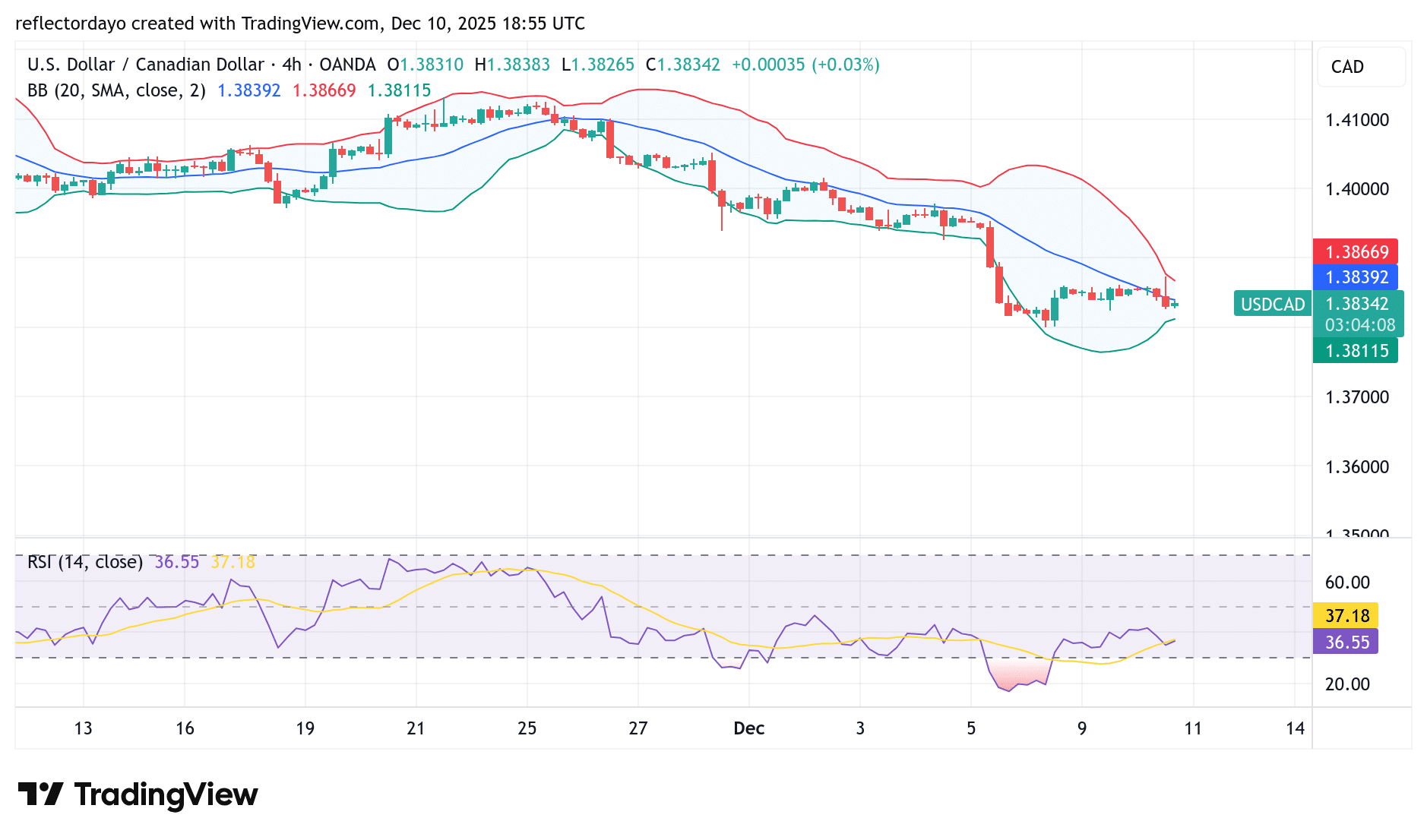The width and height of the screenshot is (1427, 840).
Task: Select the yellow RSI value 37.18
Action: 1345,616
